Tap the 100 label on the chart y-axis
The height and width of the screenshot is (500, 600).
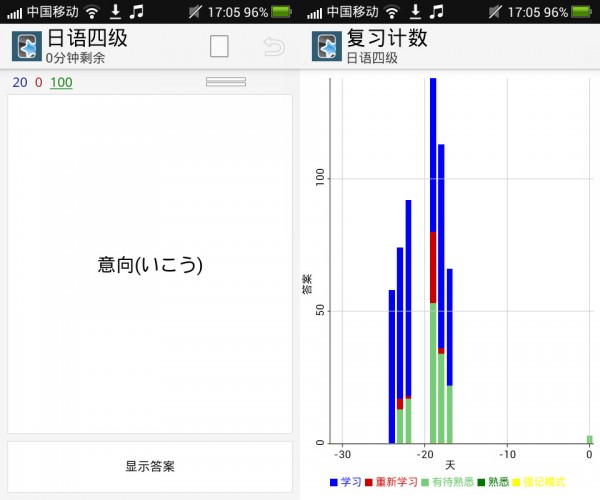point(320,177)
